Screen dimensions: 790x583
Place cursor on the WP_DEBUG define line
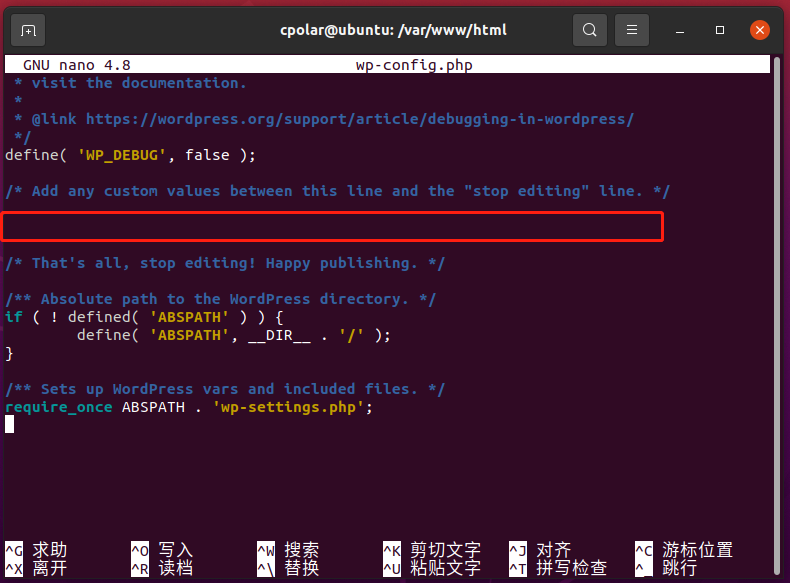tap(130, 155)
